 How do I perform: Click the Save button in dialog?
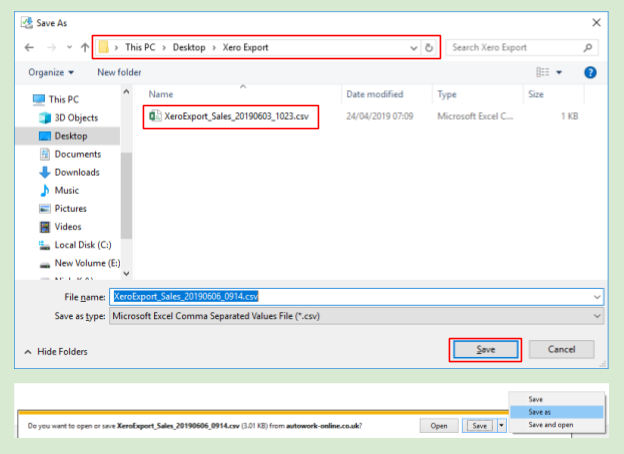point(485,349)
